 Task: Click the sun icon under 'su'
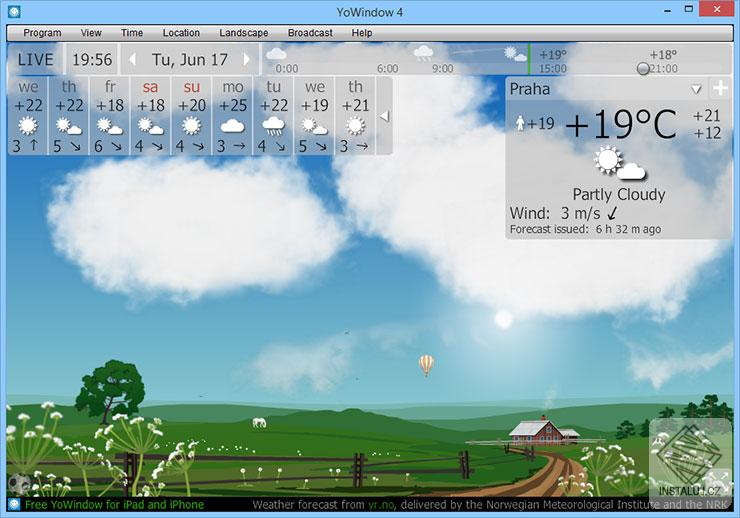(191, 126)
